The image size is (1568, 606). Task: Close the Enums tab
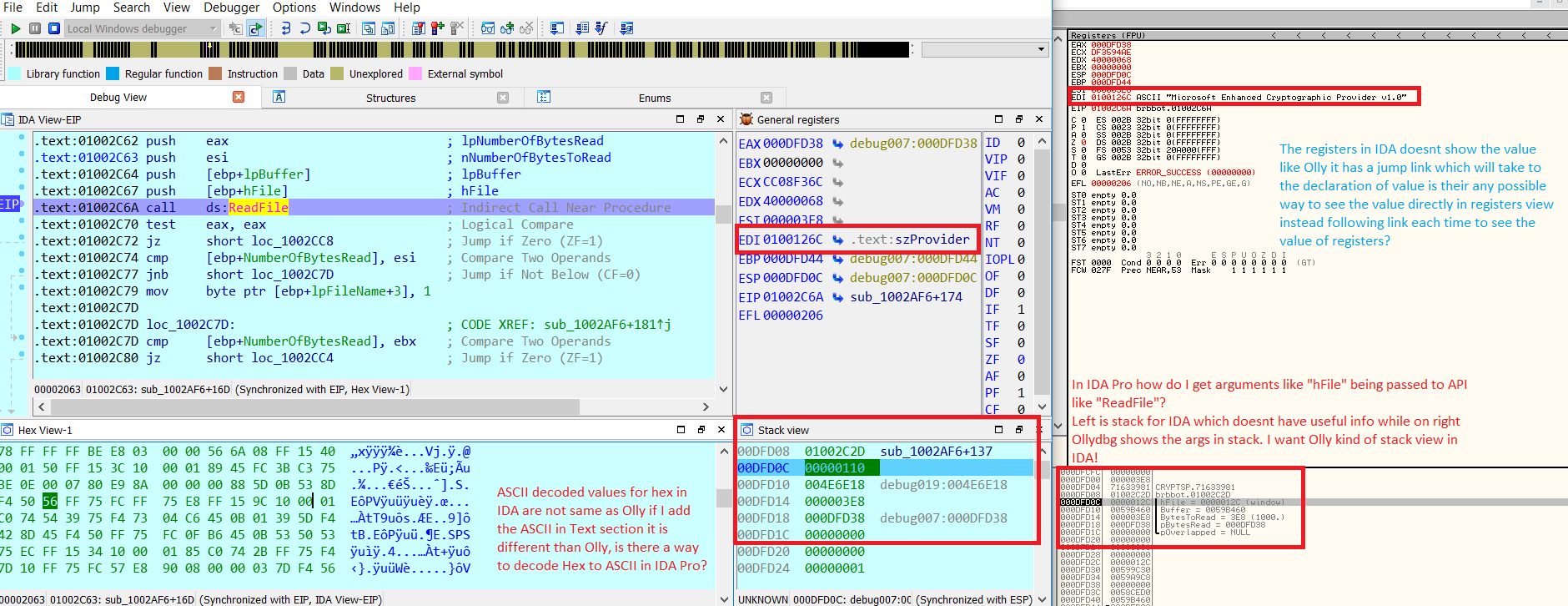pos(766,98)
